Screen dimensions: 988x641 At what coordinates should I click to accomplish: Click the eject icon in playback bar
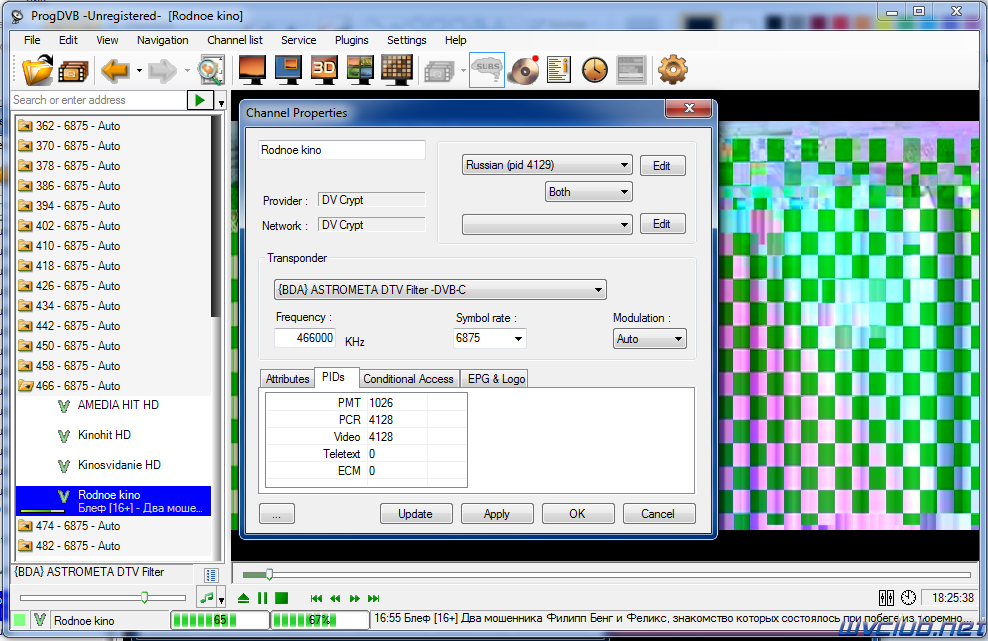tap(243, 598)
